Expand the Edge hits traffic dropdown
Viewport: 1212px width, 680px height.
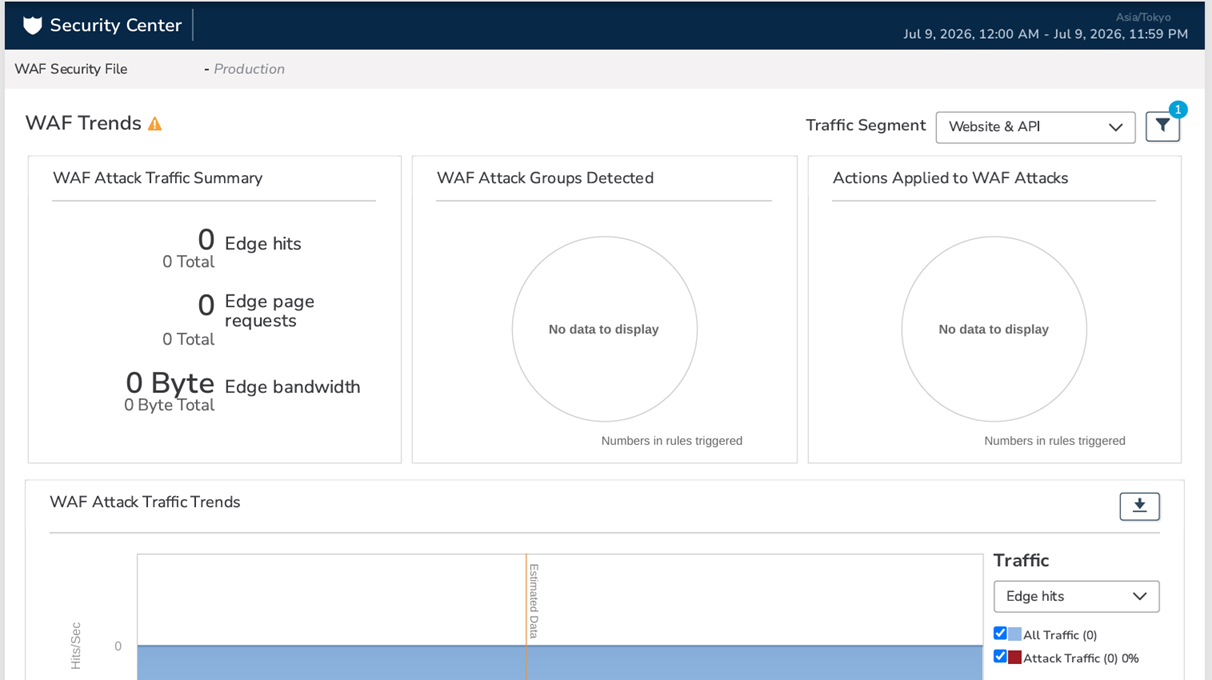pos(1076,596)
